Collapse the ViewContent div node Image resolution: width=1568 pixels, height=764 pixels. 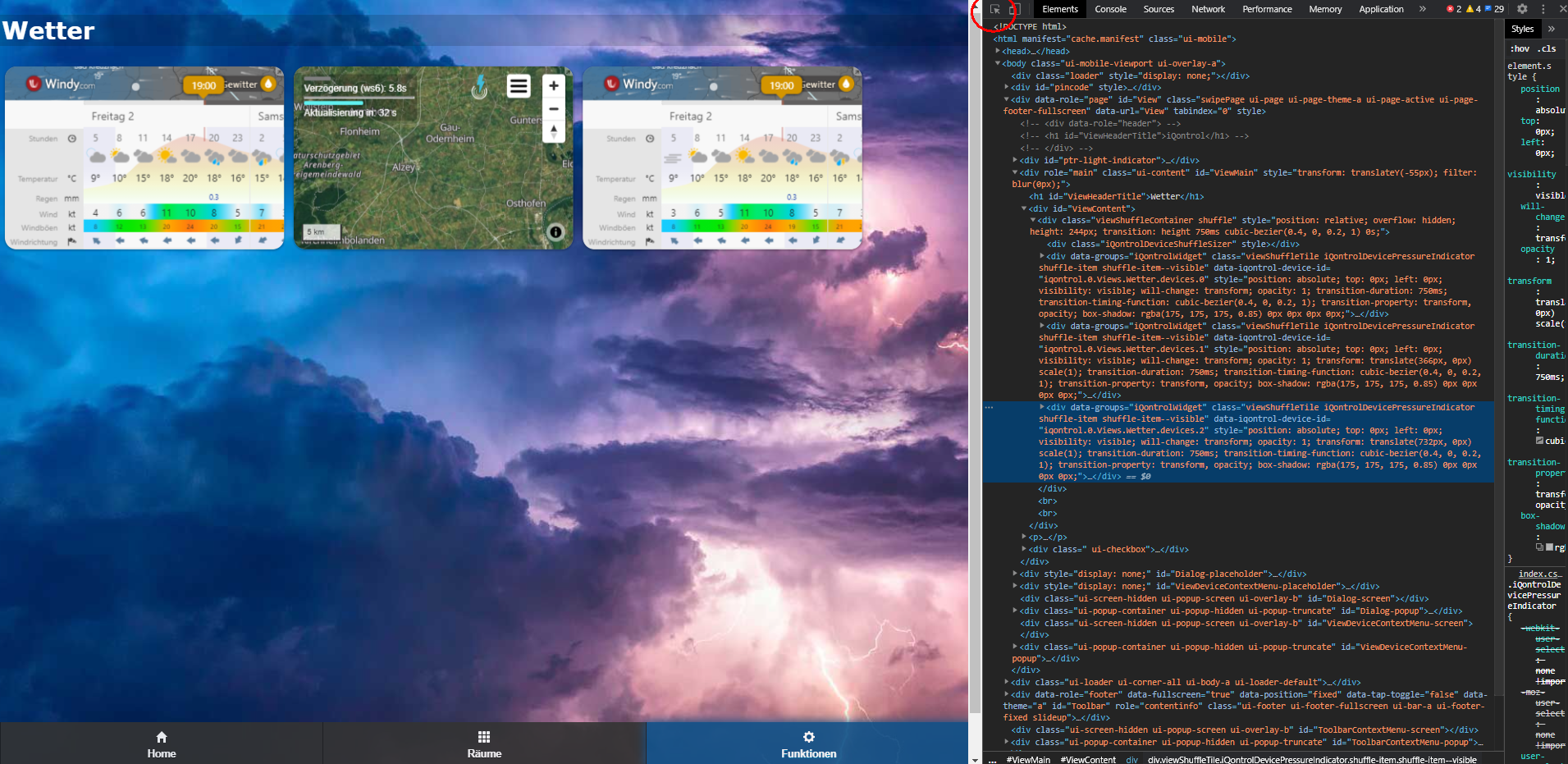1024,208
